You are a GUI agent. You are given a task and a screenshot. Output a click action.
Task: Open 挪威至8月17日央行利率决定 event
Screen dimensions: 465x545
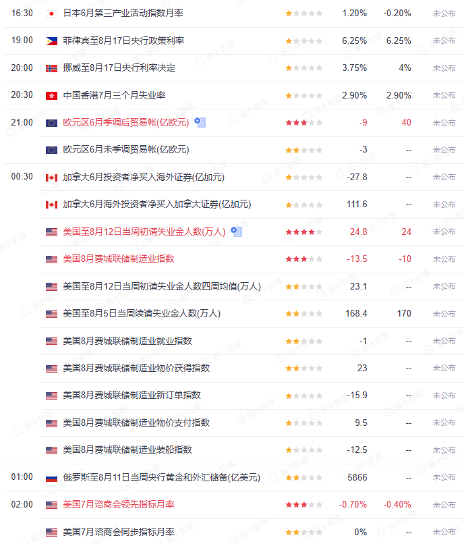[119, 68]
